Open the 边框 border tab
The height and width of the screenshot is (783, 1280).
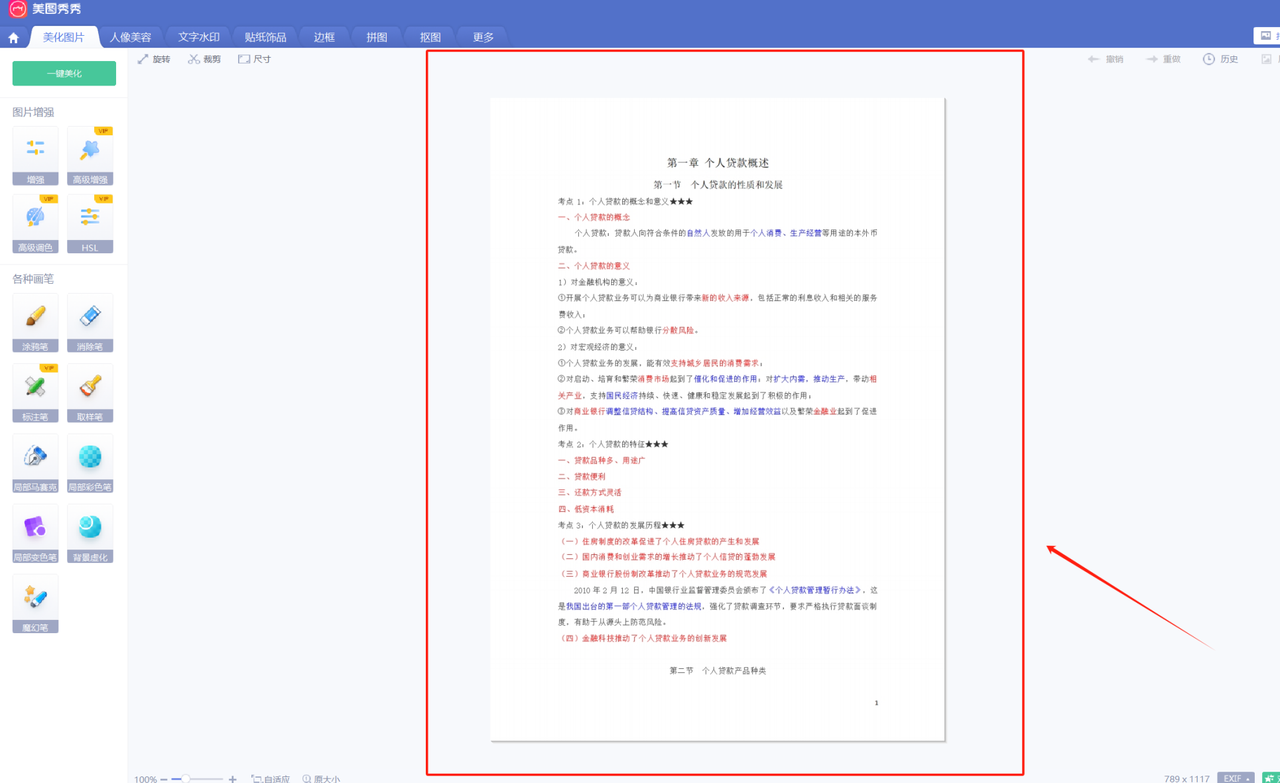(325, 37)
